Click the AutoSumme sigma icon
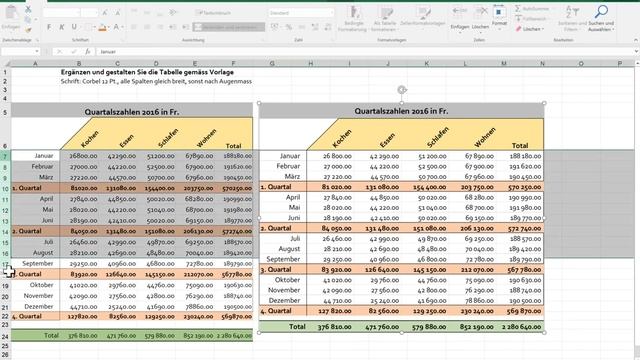The width and height of the screenshot is (640, 360). click(518, 9)
